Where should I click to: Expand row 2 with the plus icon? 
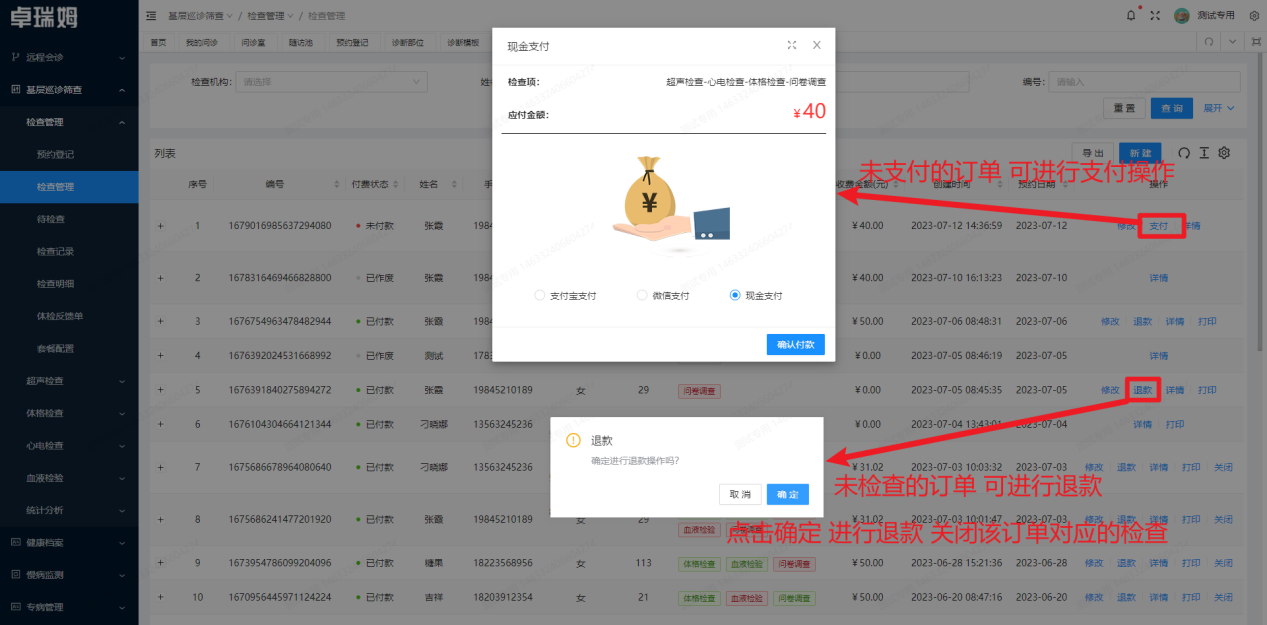[x=160, y=277]
